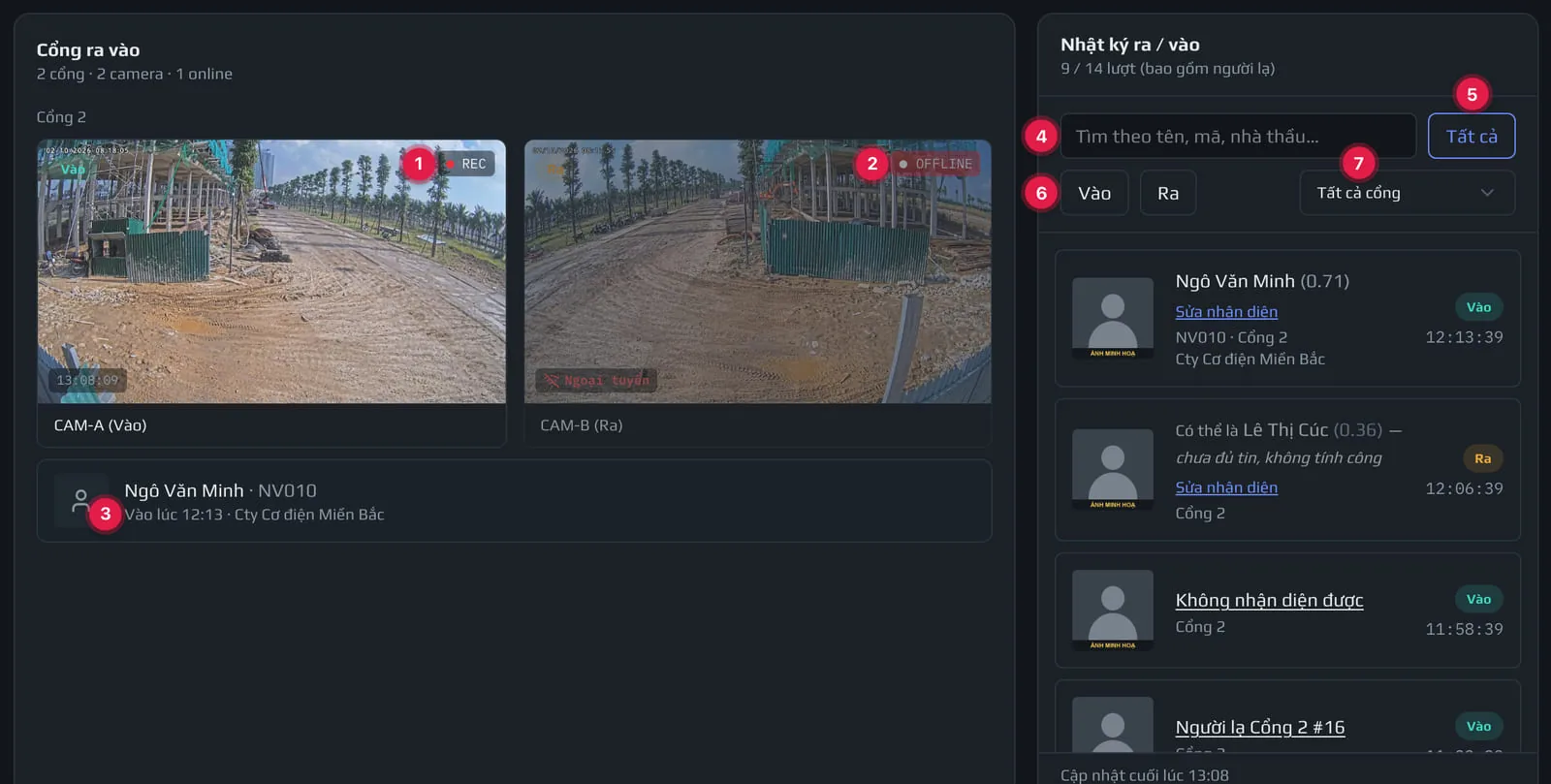Screen dimensions: 1551x784
Task: Click avatar of unrecognized person entry
Action: (x=1113, y=611)
